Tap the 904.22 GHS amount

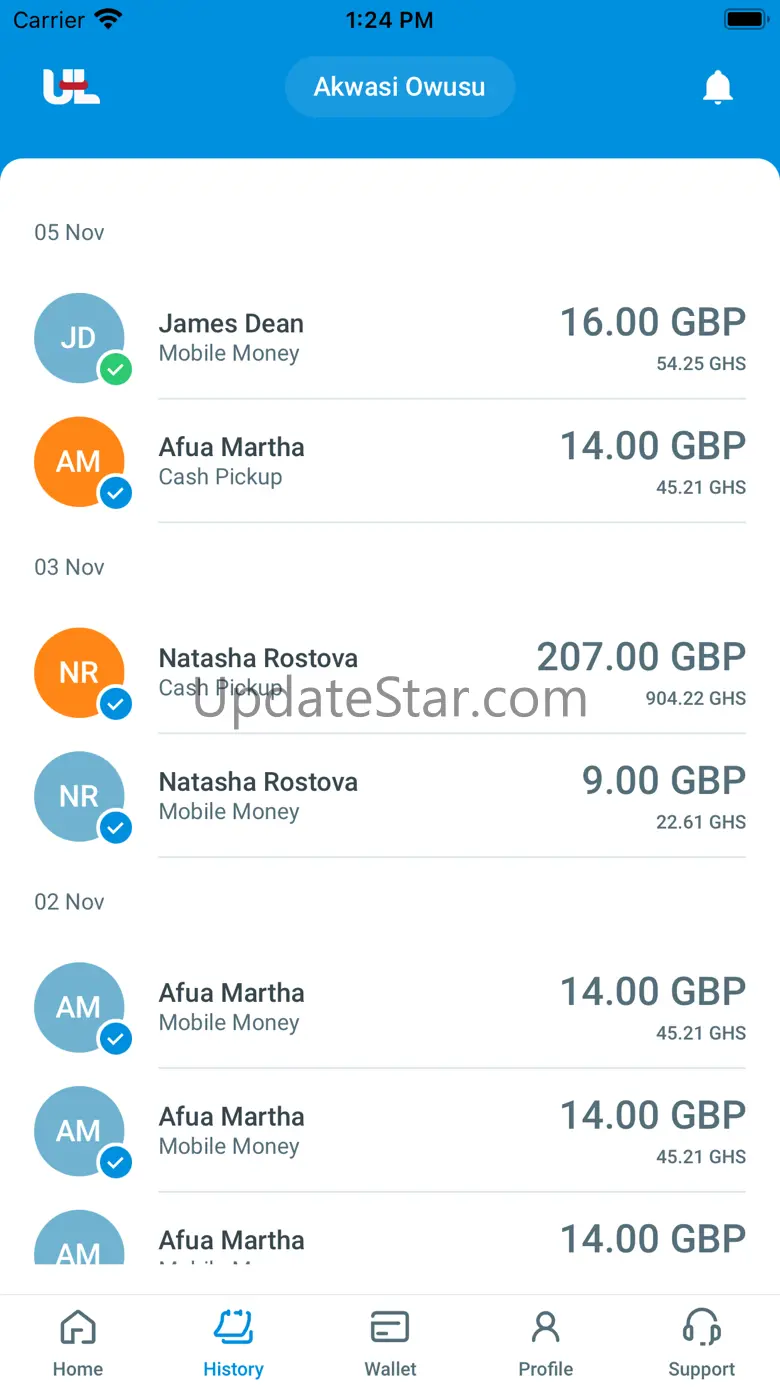695,699
